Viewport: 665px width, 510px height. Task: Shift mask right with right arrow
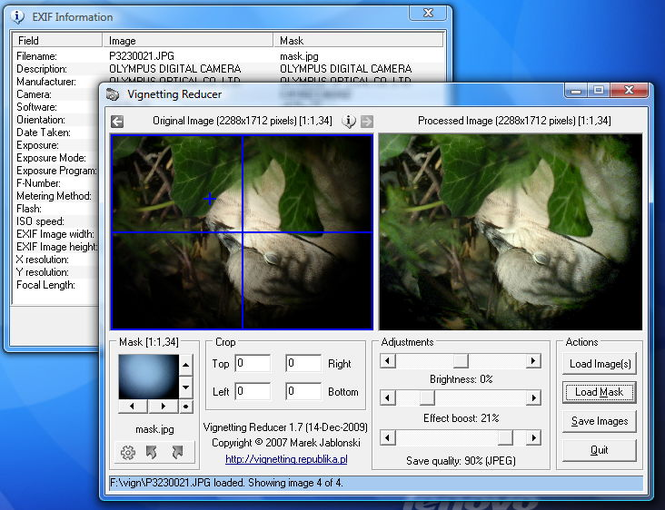click(x=163, y=407)
